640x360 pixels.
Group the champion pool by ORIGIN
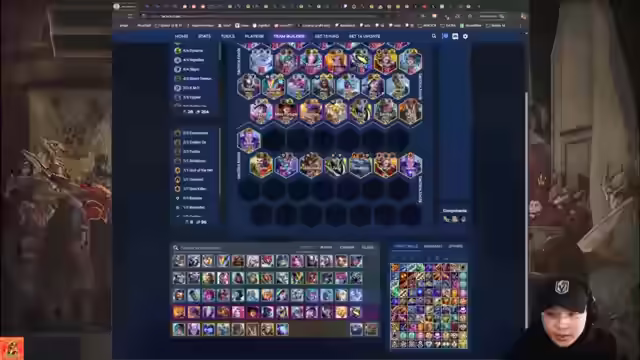click(347, 247)
